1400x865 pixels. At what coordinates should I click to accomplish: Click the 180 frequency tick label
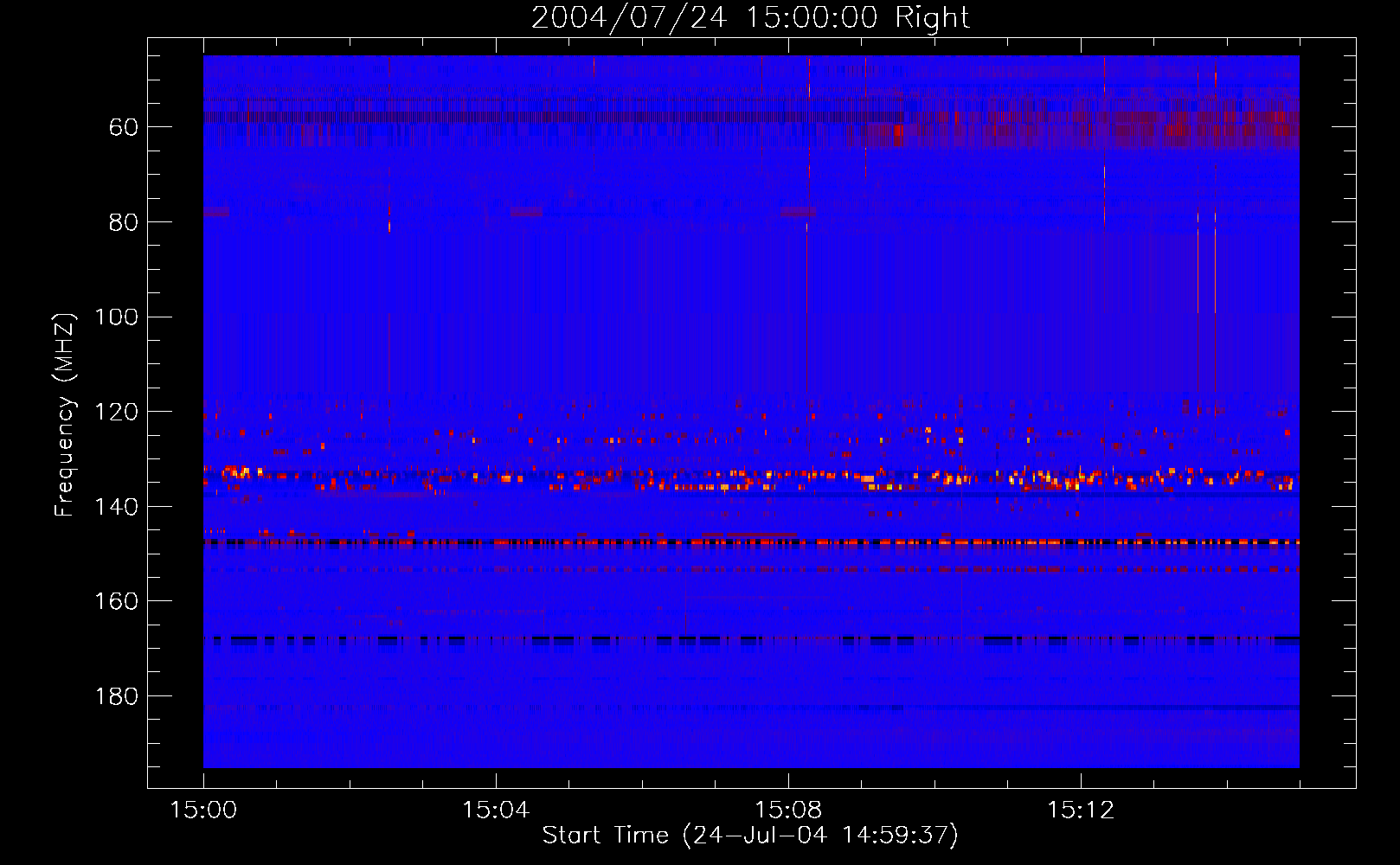pyautogui.click(x=117, y=697)
